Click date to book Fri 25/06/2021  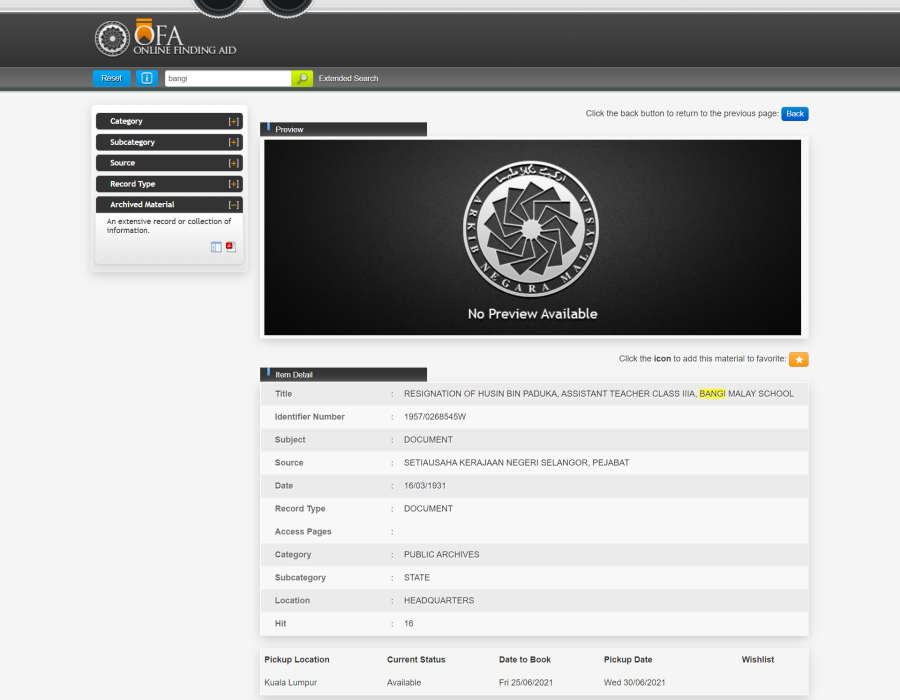click(526, 682)
